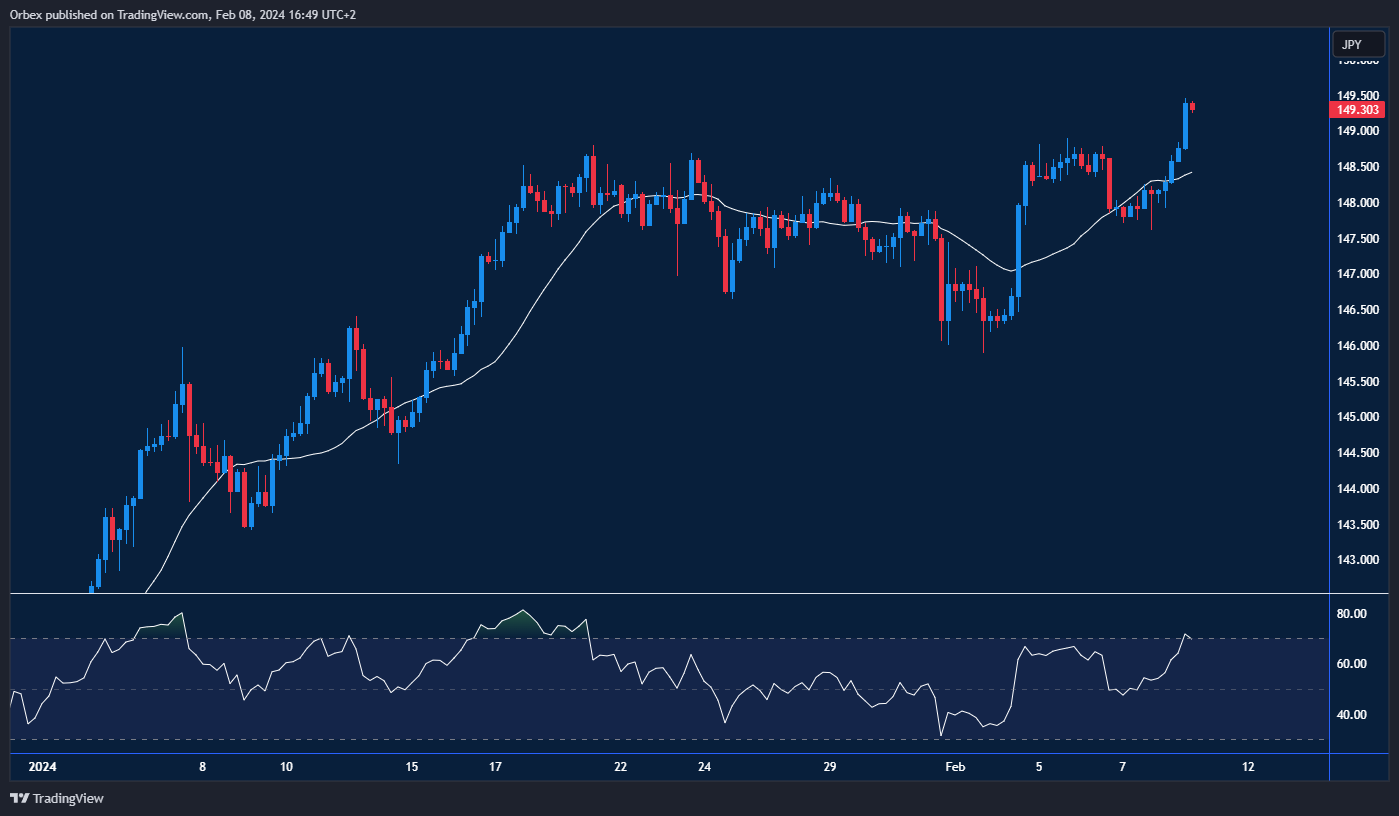Open the JPY currency selector
1399x816 pixels.
coord(1357,45)
